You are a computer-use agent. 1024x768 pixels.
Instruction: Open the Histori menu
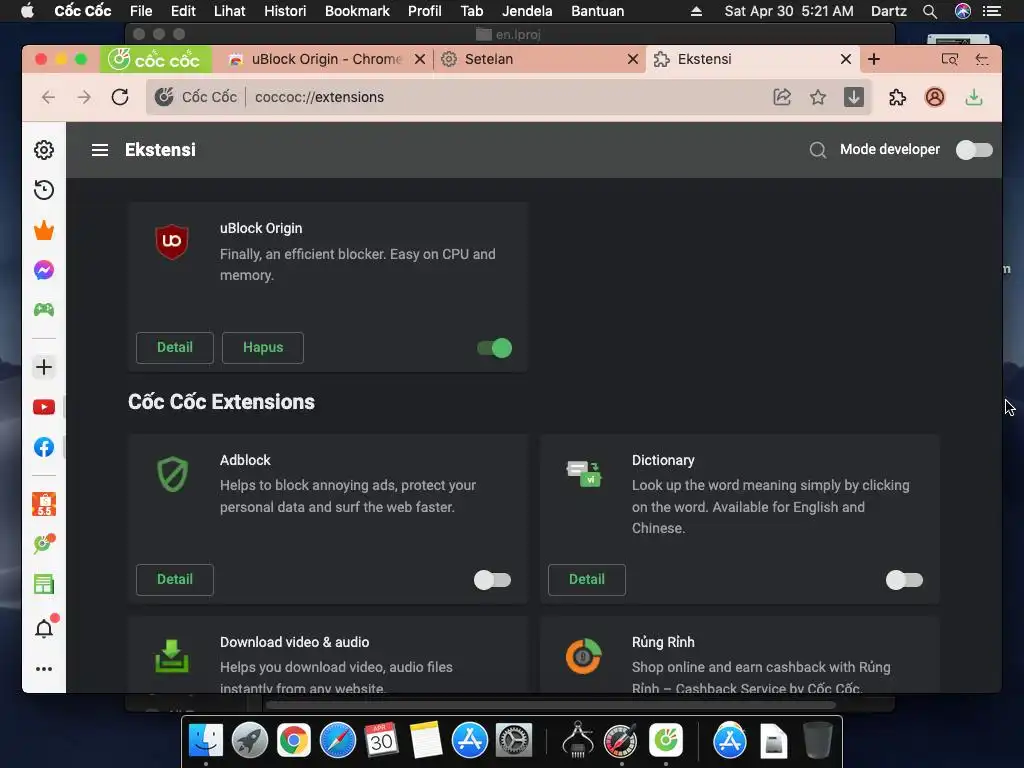(x=285, y=11)
